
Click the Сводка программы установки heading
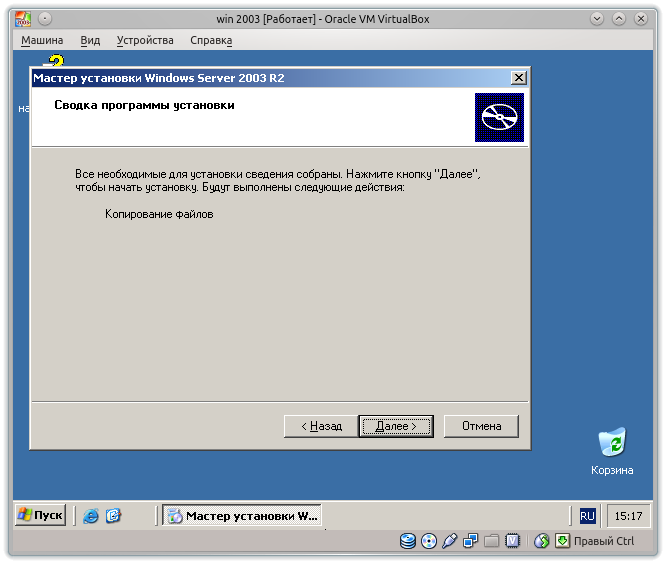(x=144, y=105)
